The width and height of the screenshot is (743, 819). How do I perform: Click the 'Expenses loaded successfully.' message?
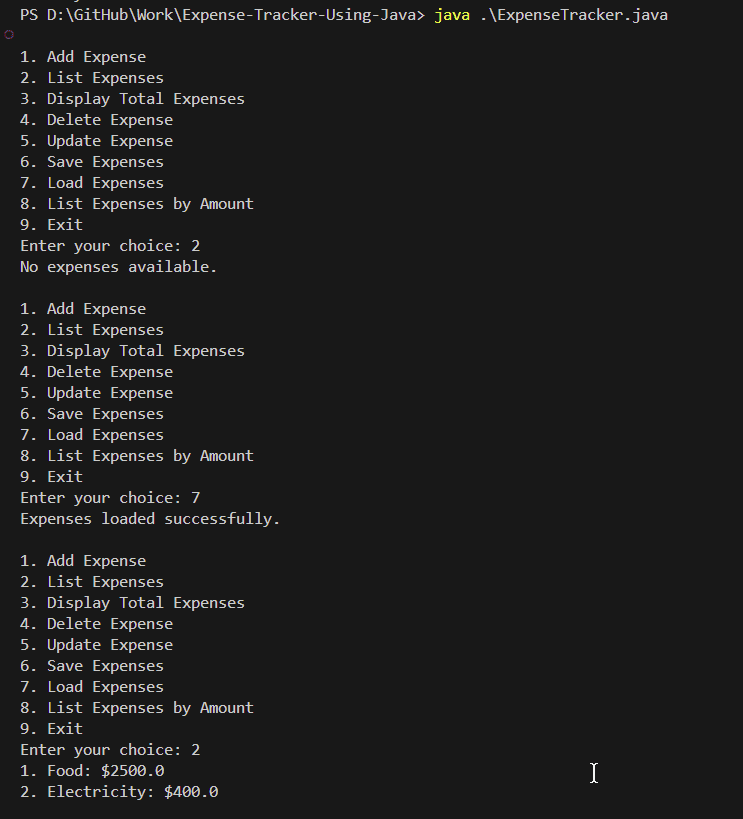pyautogui.click(x=150, y=519)
